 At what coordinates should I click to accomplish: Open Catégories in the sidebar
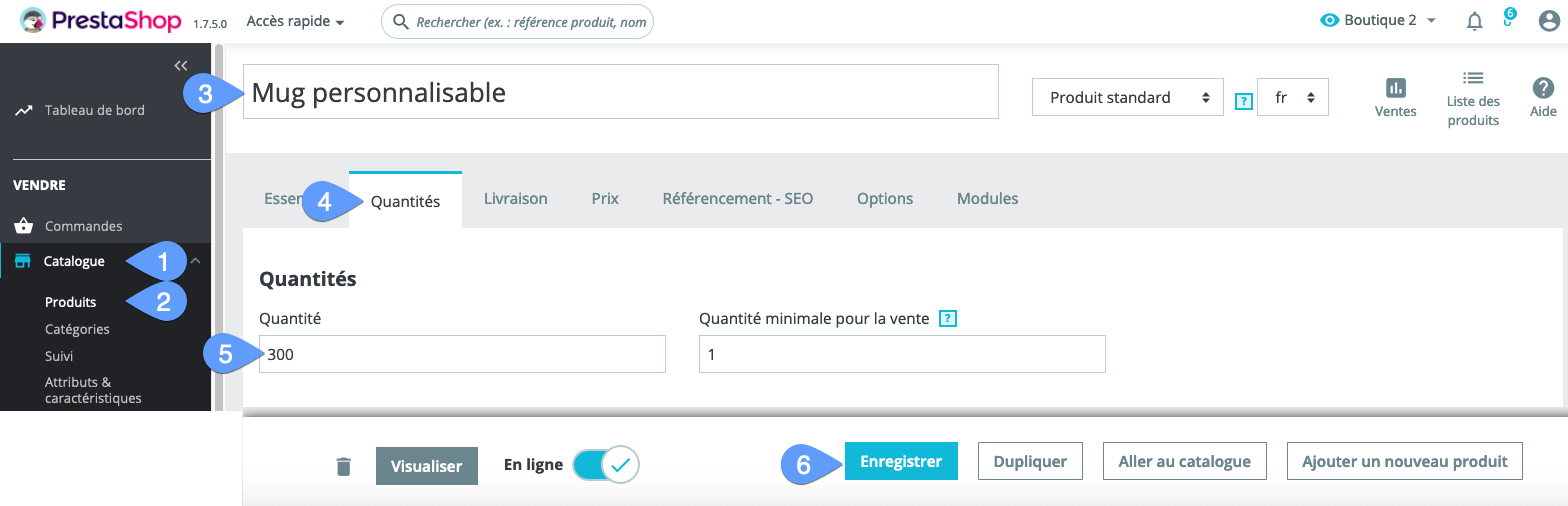[x=77, y=329]
